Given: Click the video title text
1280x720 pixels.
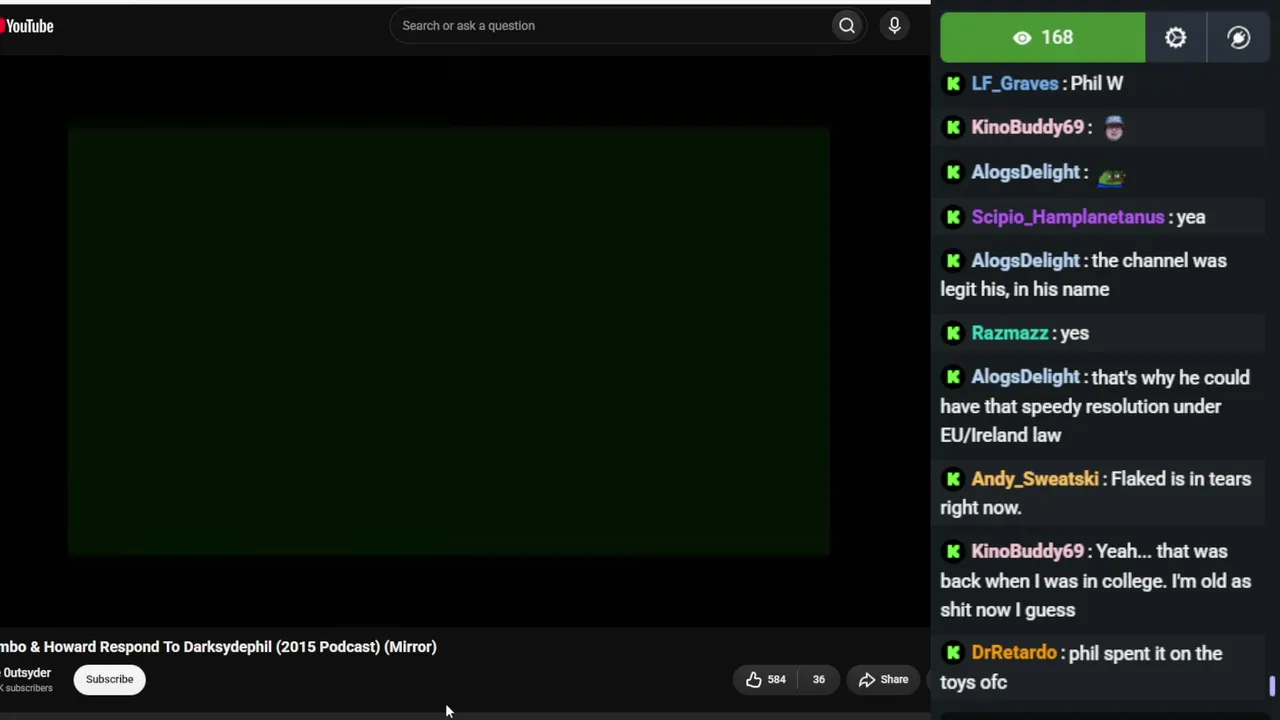Looking at the screenshot, I should click(x=218, y=647).
